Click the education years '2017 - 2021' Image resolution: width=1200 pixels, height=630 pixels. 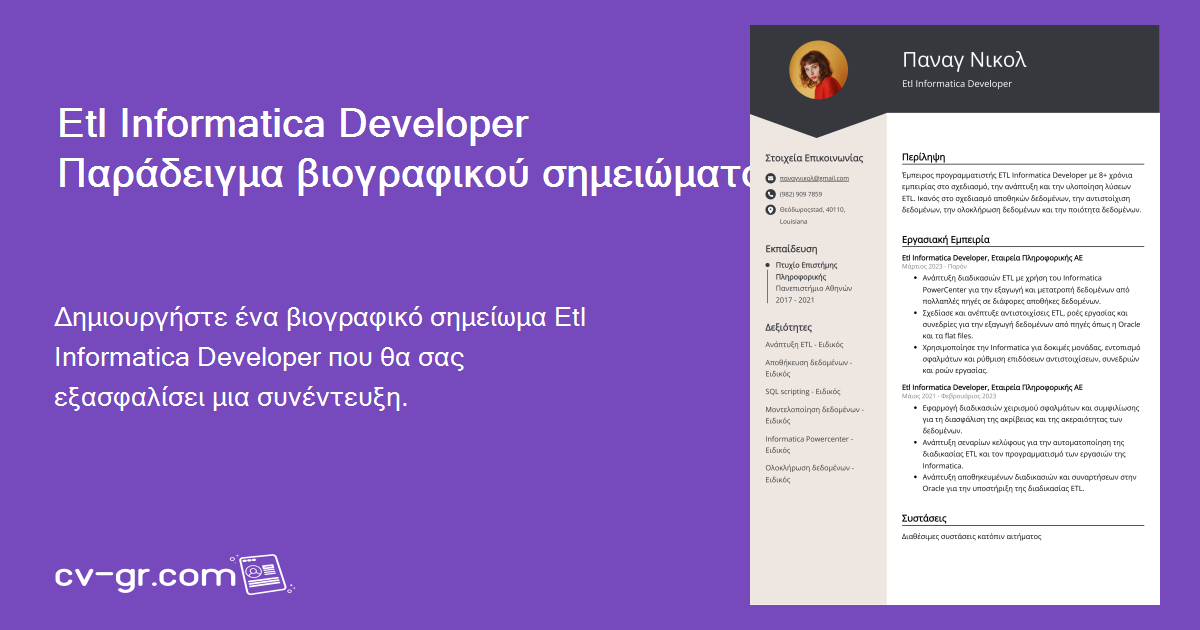pyautogui.click(x=795, y=300)
